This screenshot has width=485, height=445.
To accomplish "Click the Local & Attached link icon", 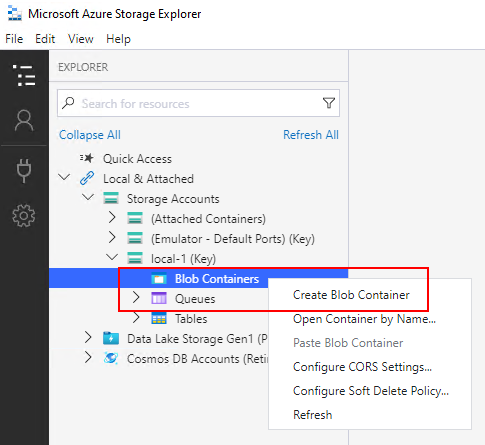I will point(87,178).
